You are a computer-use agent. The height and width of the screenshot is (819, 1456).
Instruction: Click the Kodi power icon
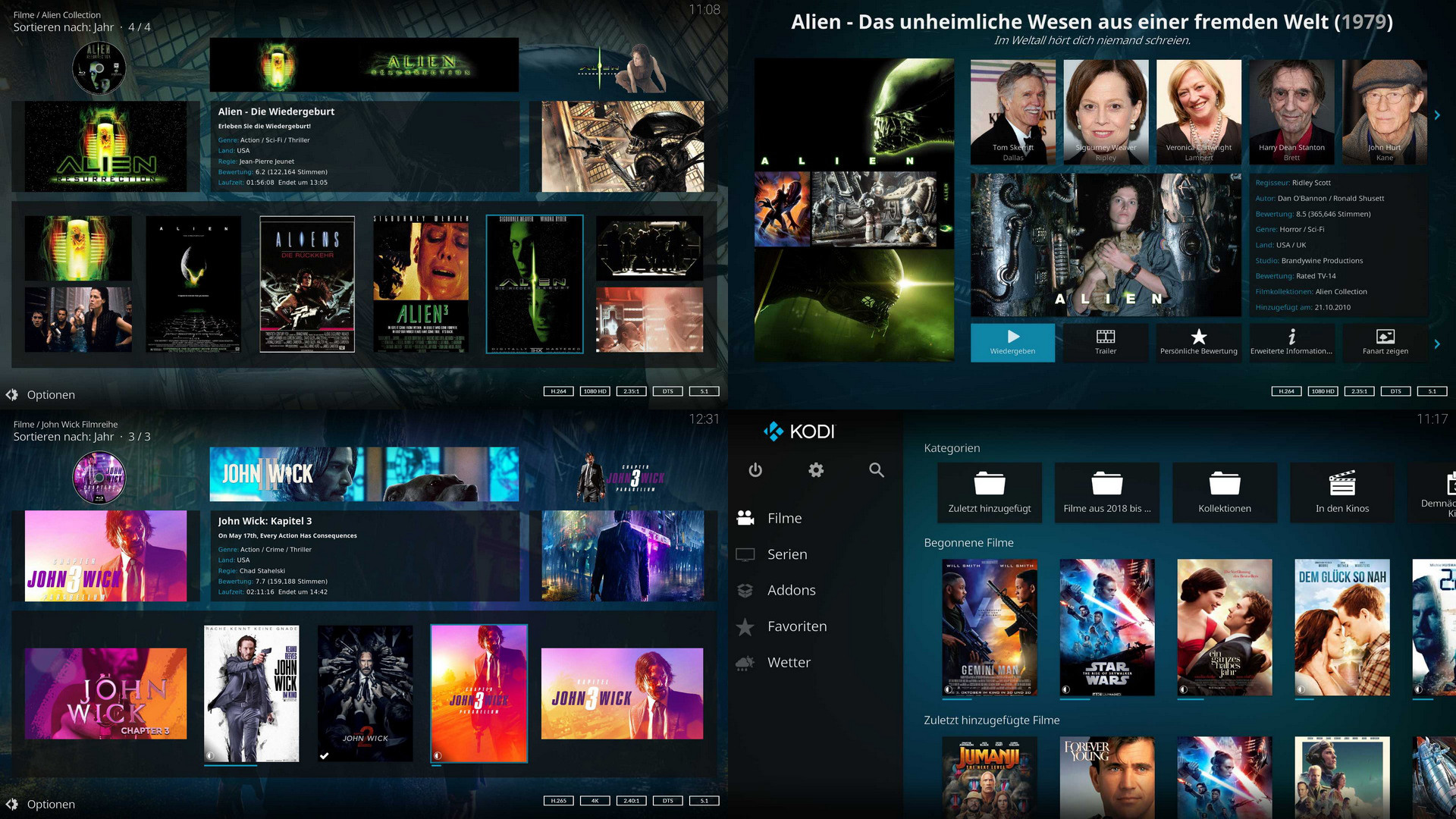(755, 470)
